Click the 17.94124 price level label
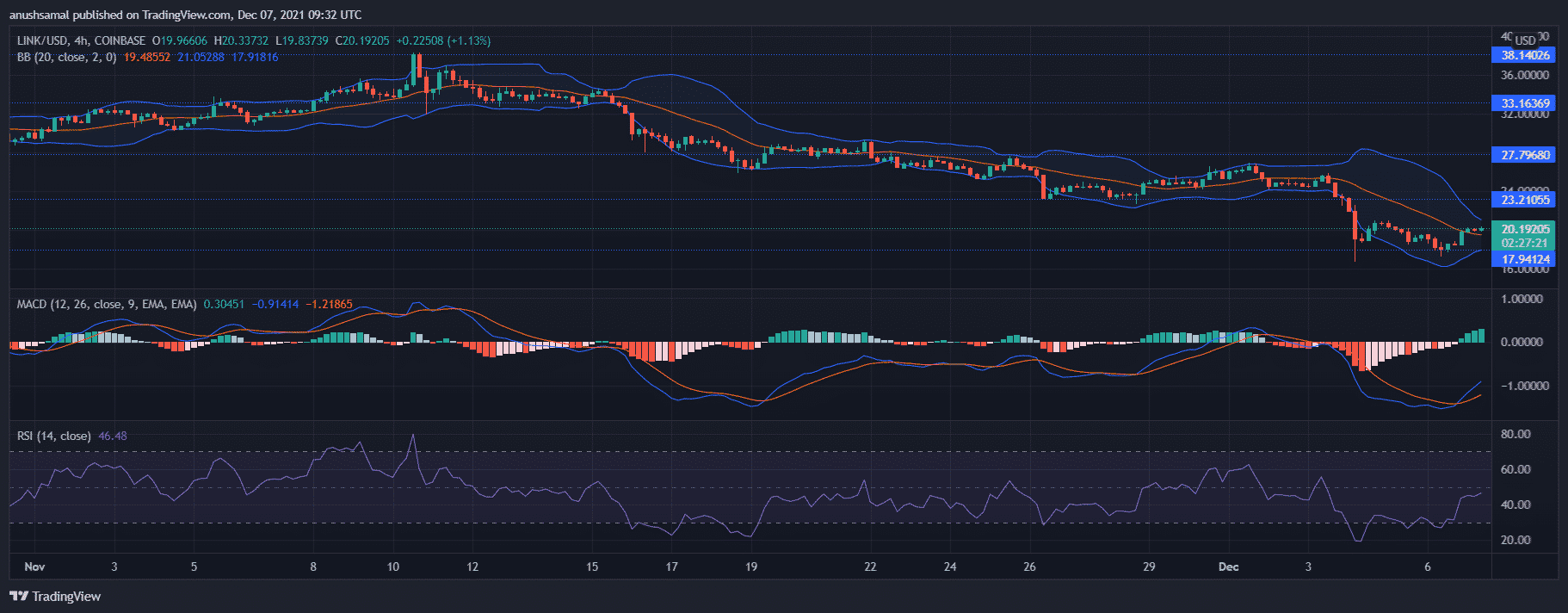The image size is (1568, 613). (1525, 259)
